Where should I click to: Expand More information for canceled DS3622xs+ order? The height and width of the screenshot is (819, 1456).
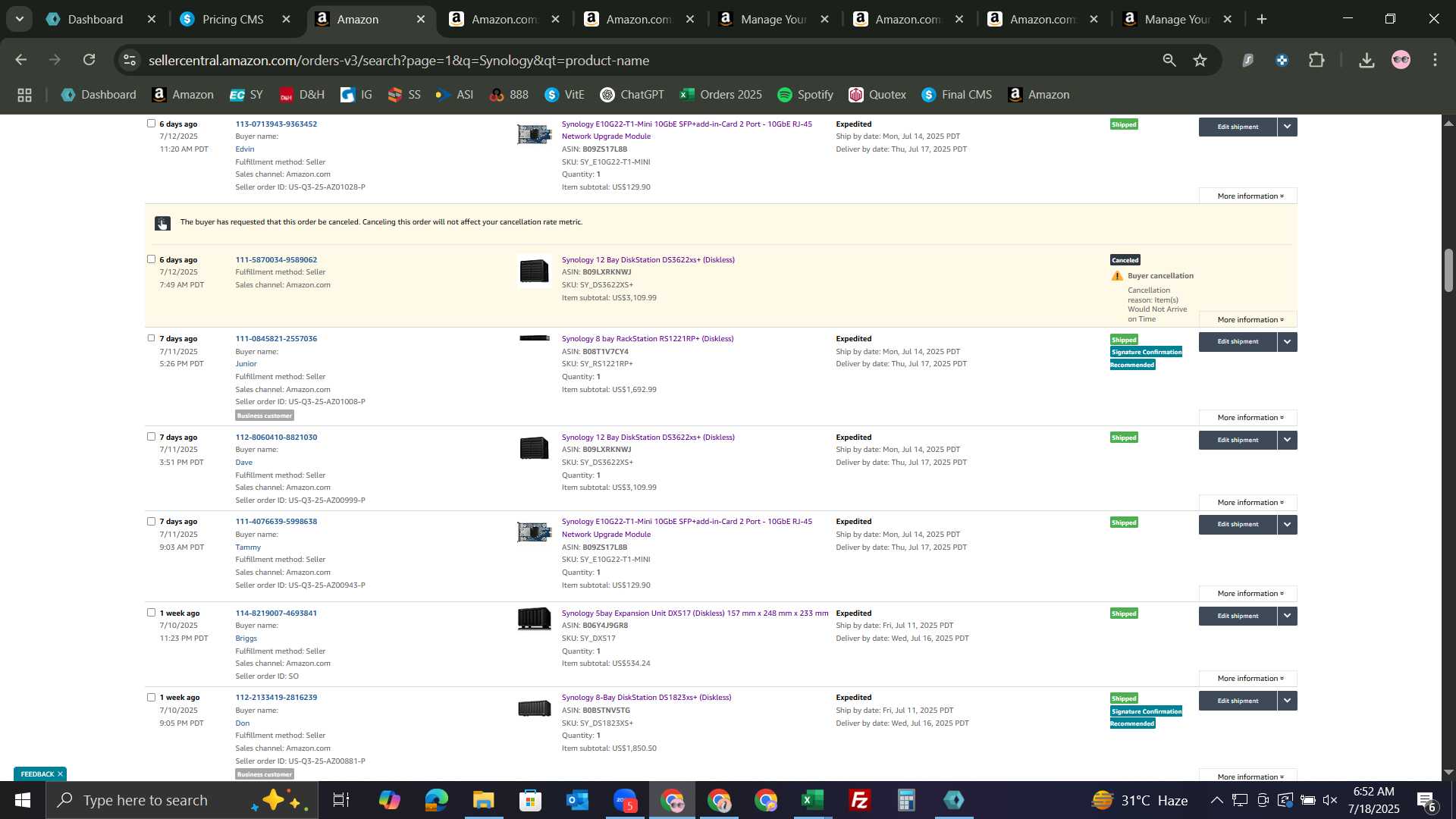pyautogui.click(x=1248, y=319)
